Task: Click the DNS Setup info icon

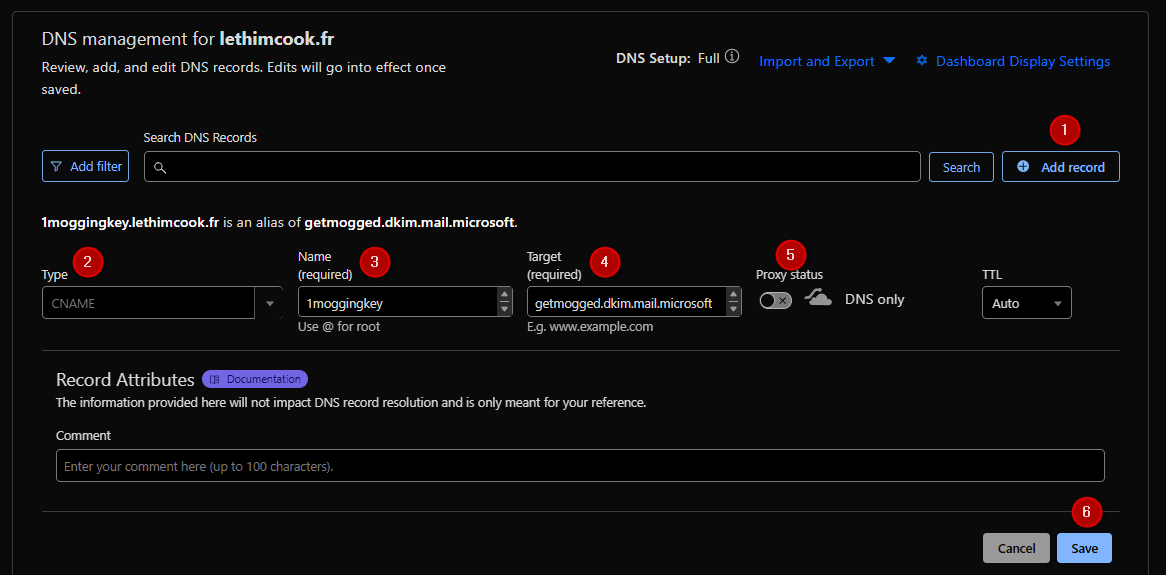Action: click(x=732, y=57)
